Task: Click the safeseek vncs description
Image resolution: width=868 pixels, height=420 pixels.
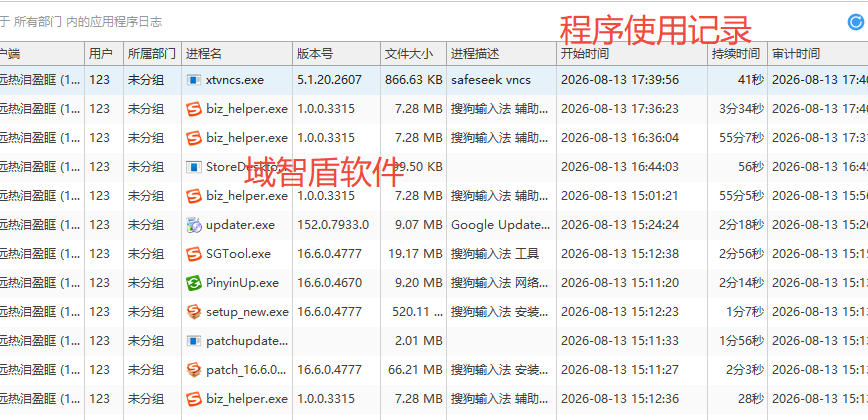Action: click(x=490, y=80)
